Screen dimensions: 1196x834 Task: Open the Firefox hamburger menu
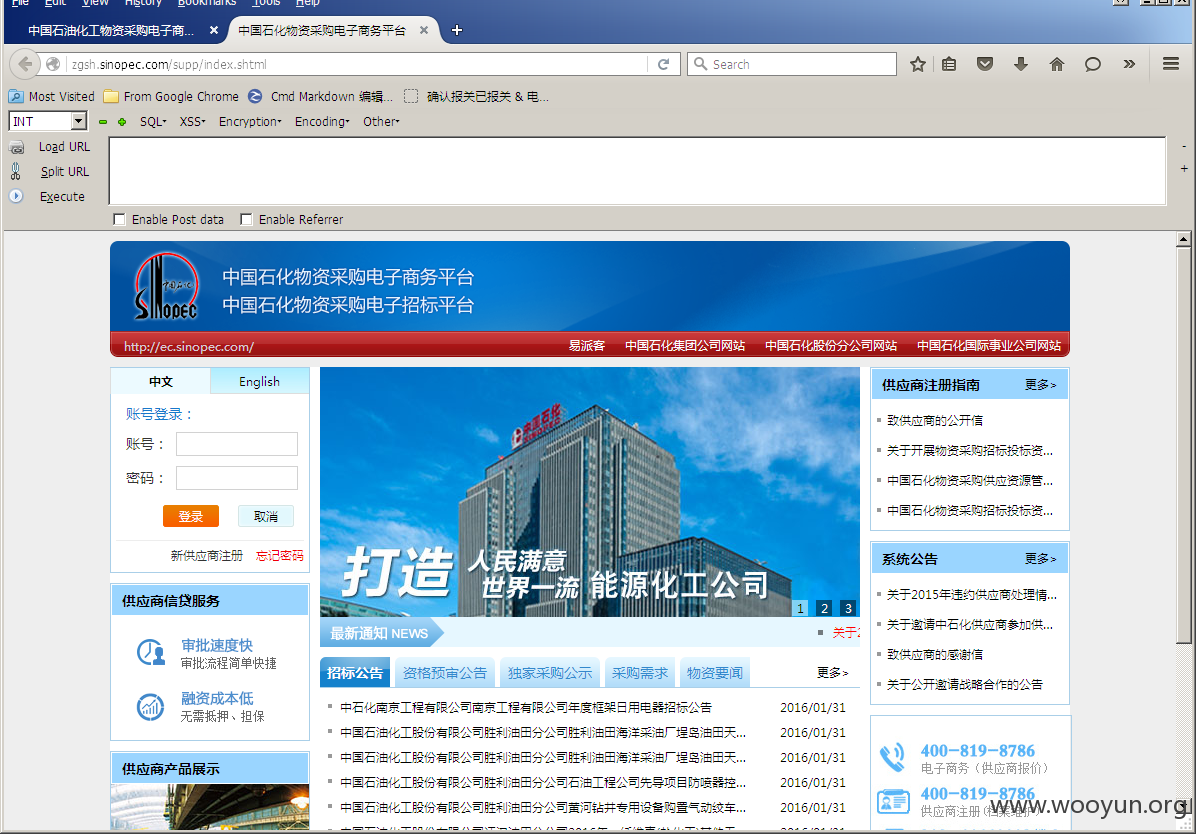1171,64
